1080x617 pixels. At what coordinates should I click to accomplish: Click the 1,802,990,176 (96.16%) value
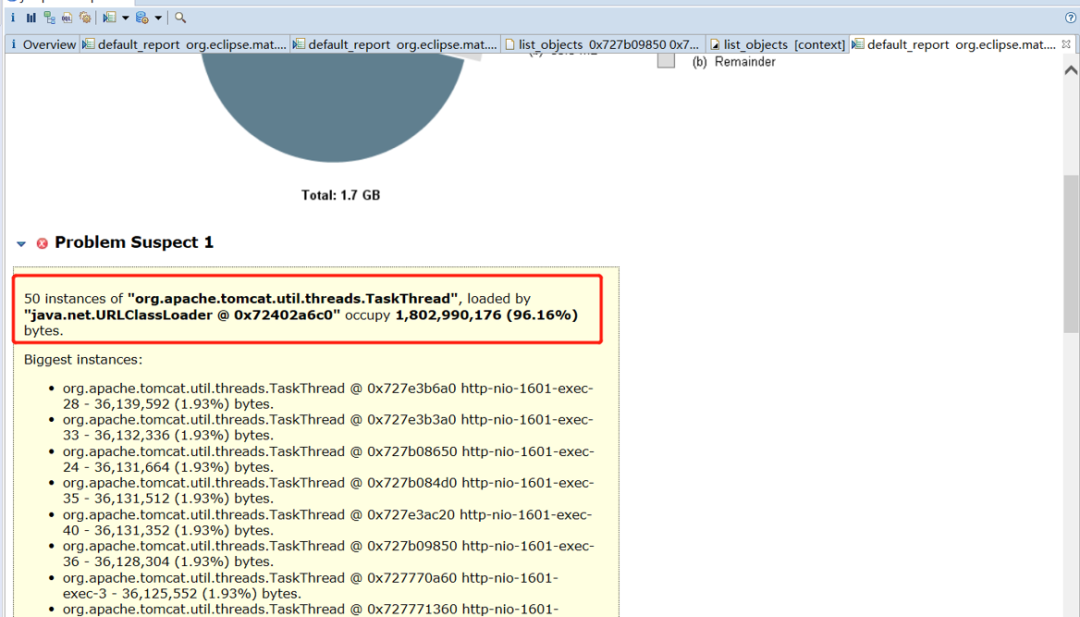(x=486, y=315)
